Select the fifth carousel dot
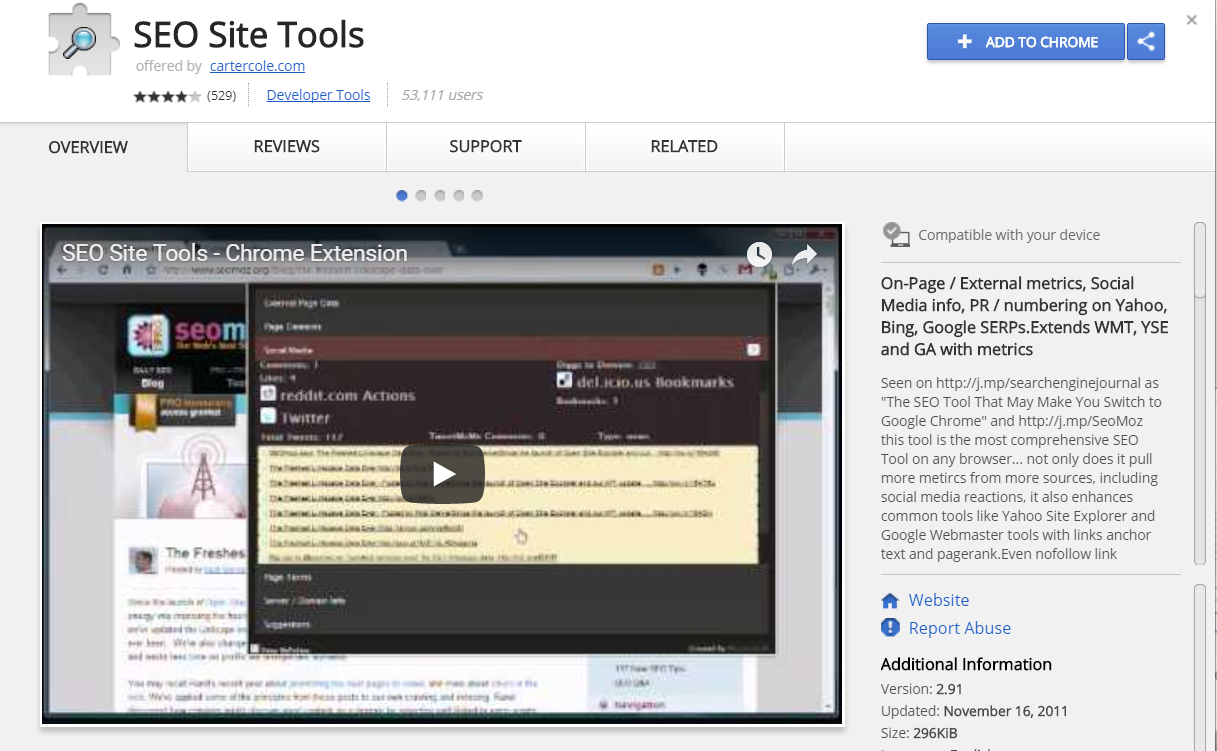The height and width of the screenshot is (751, 1217). (477, 196)
